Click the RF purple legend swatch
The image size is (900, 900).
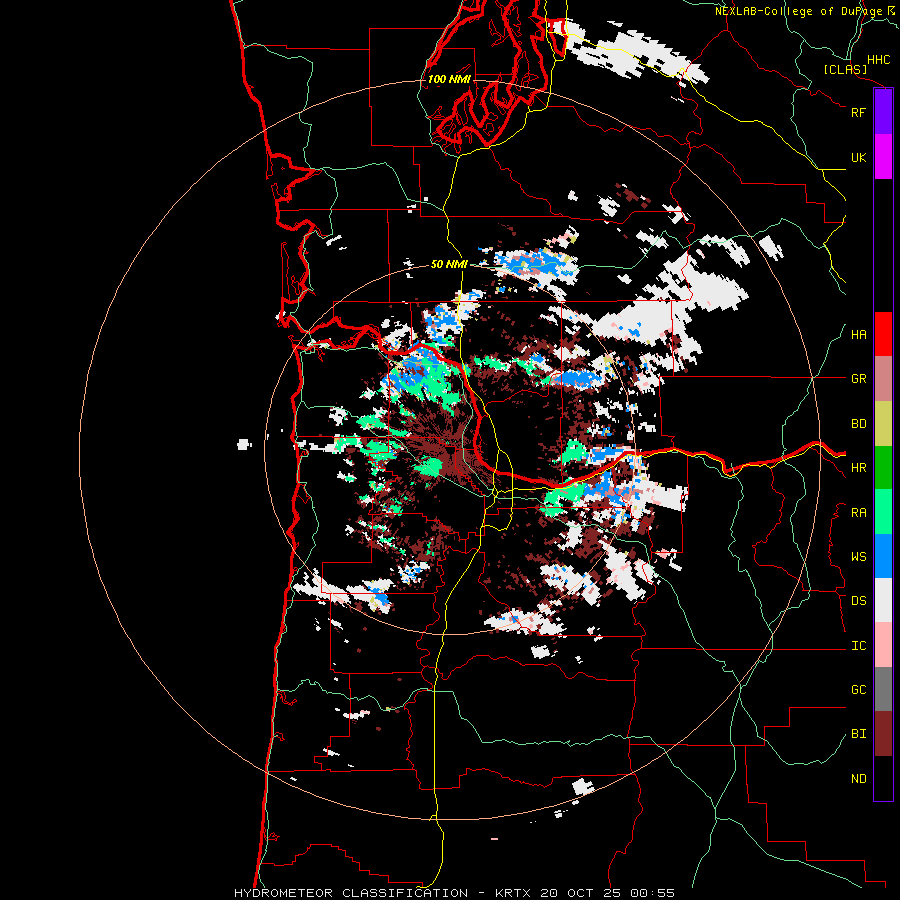[883, 112]
